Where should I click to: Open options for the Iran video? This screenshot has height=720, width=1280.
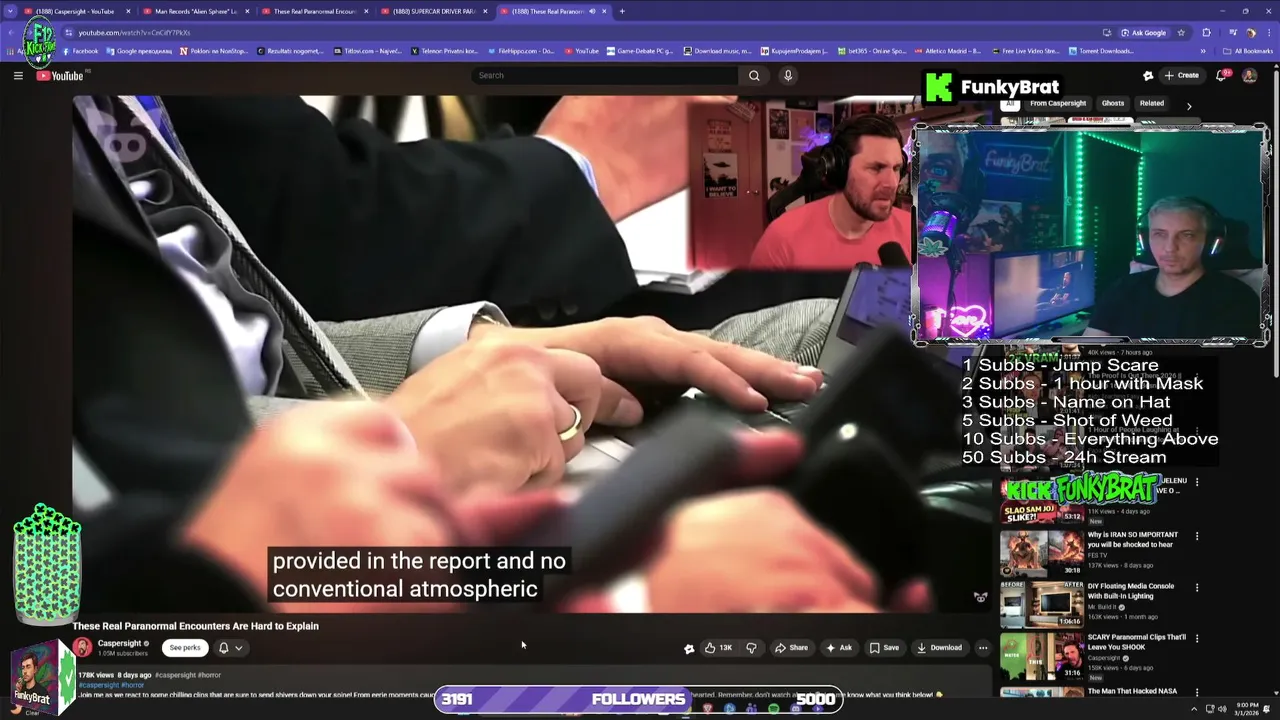tap(1197, 536)
